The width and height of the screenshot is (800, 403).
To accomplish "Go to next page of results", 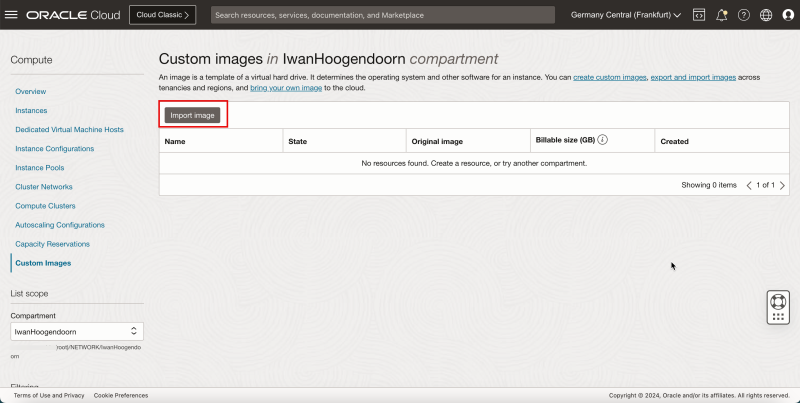I will (782, 185).
